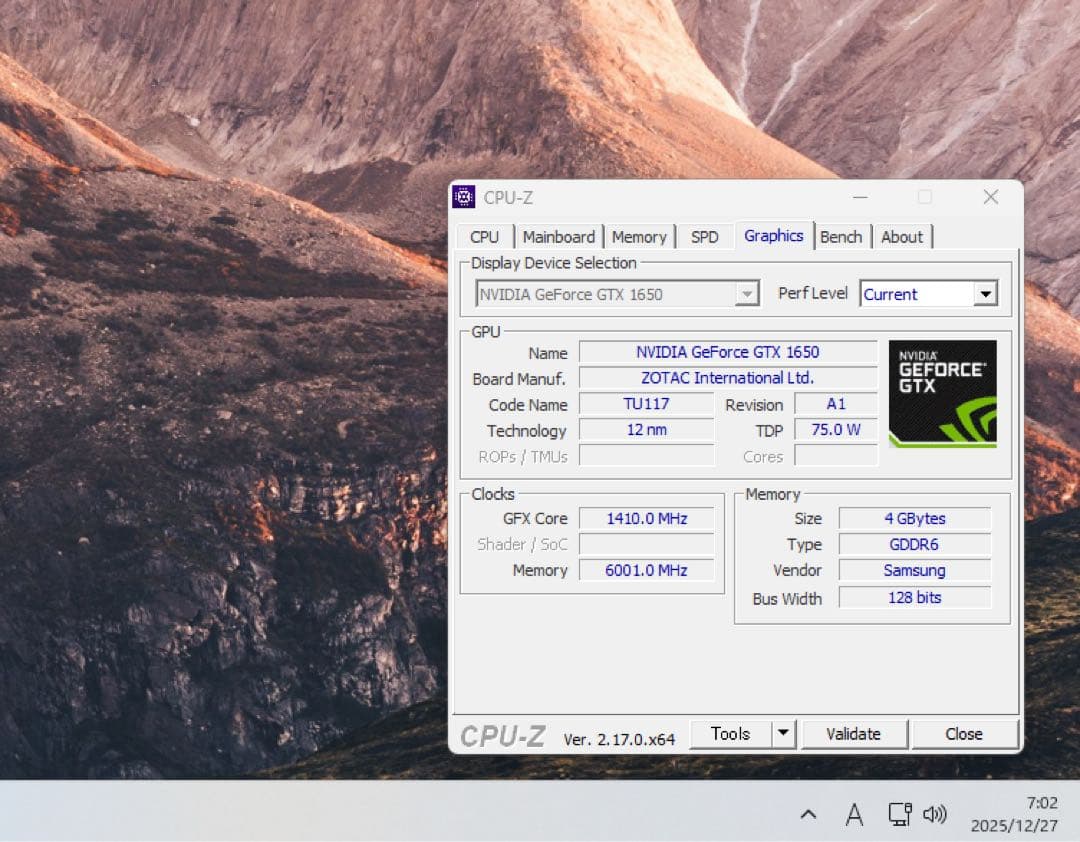
Task: Select the GPU Name field text
Action: click(729, 352)
